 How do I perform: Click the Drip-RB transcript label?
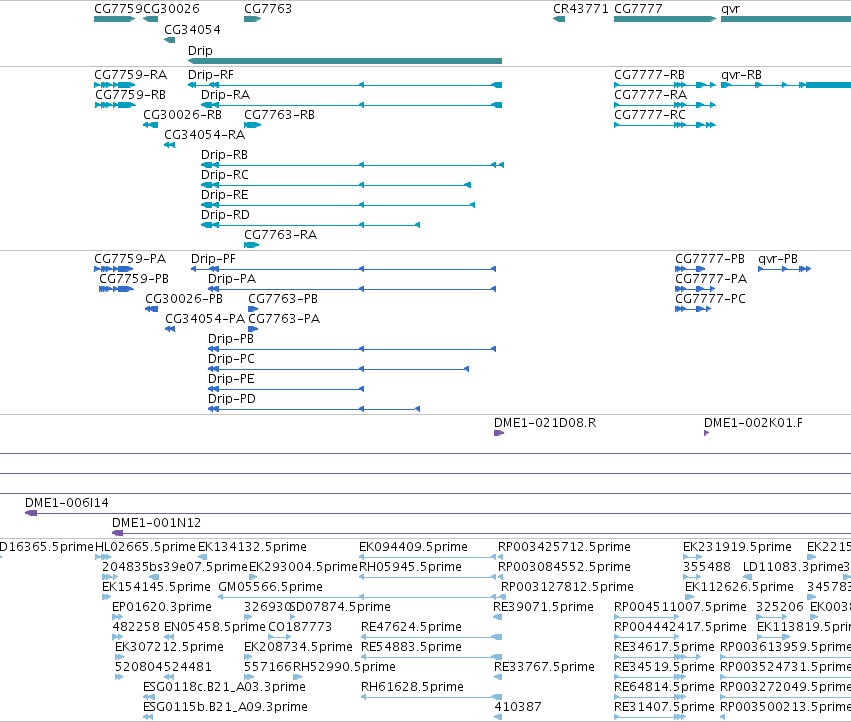224,155
